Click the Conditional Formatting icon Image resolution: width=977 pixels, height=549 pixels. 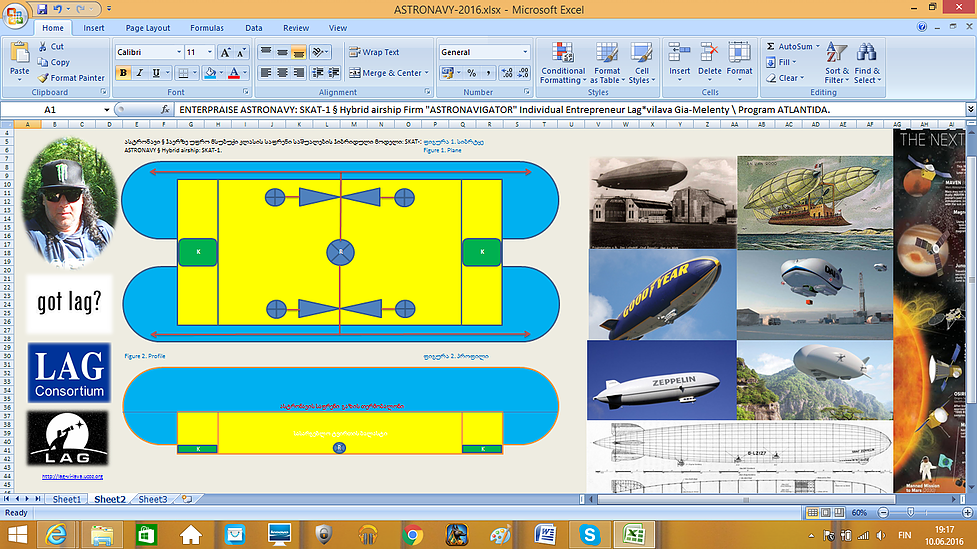[563, 54]
